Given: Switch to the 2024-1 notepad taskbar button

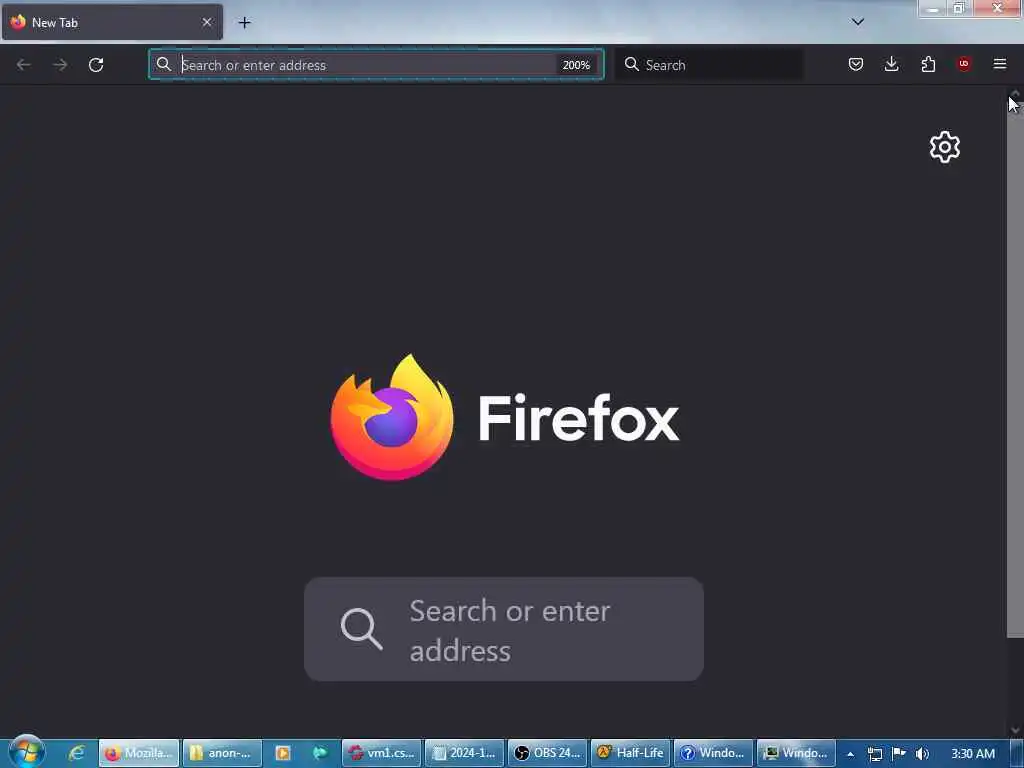Looking at the screenshot, I should point(464,753).
